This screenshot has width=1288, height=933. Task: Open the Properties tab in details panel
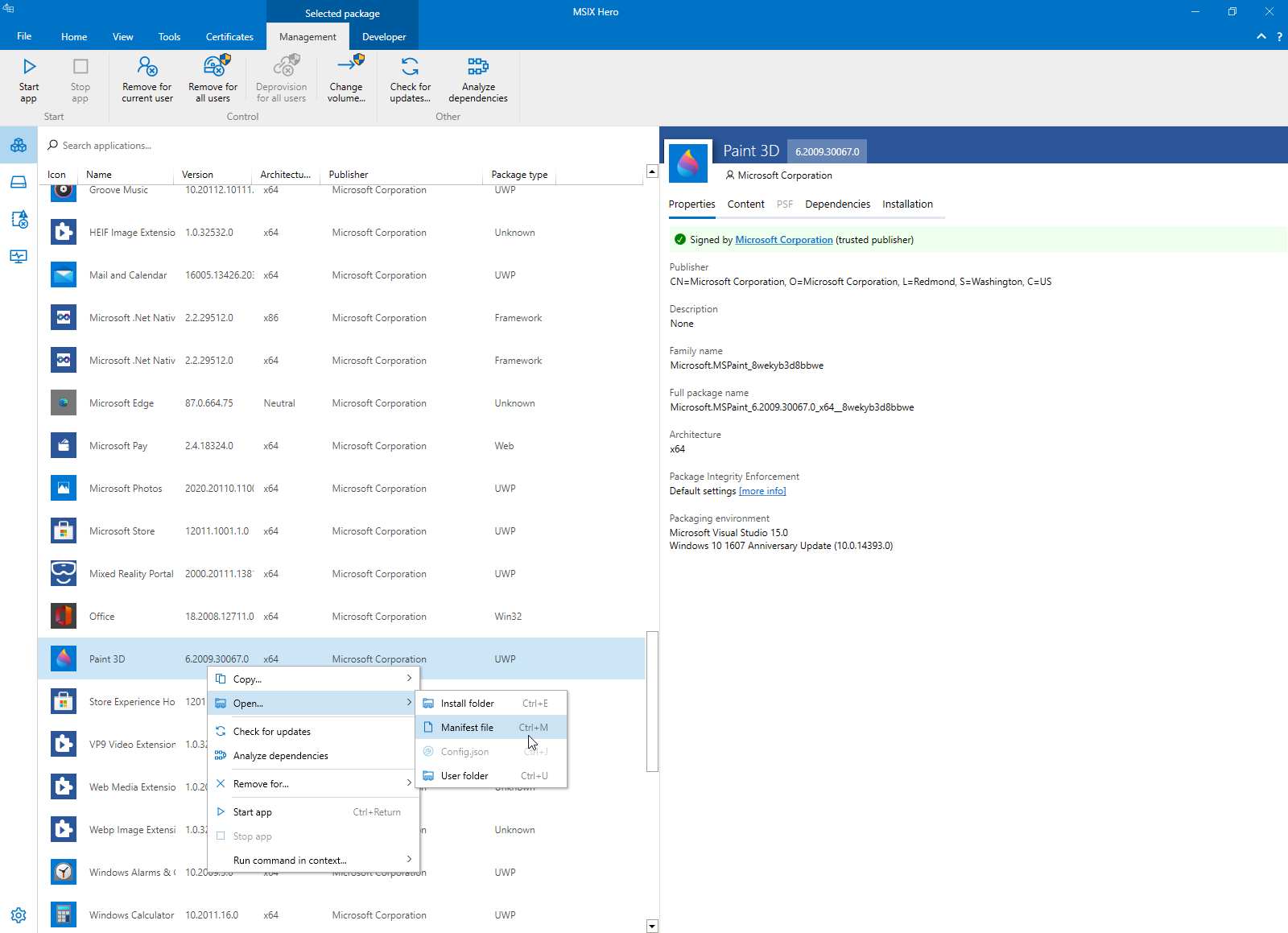691,204
